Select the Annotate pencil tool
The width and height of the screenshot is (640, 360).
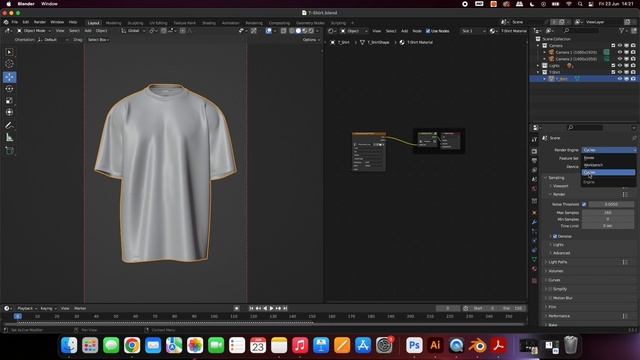pyautogui.click(x=9, y=125)
